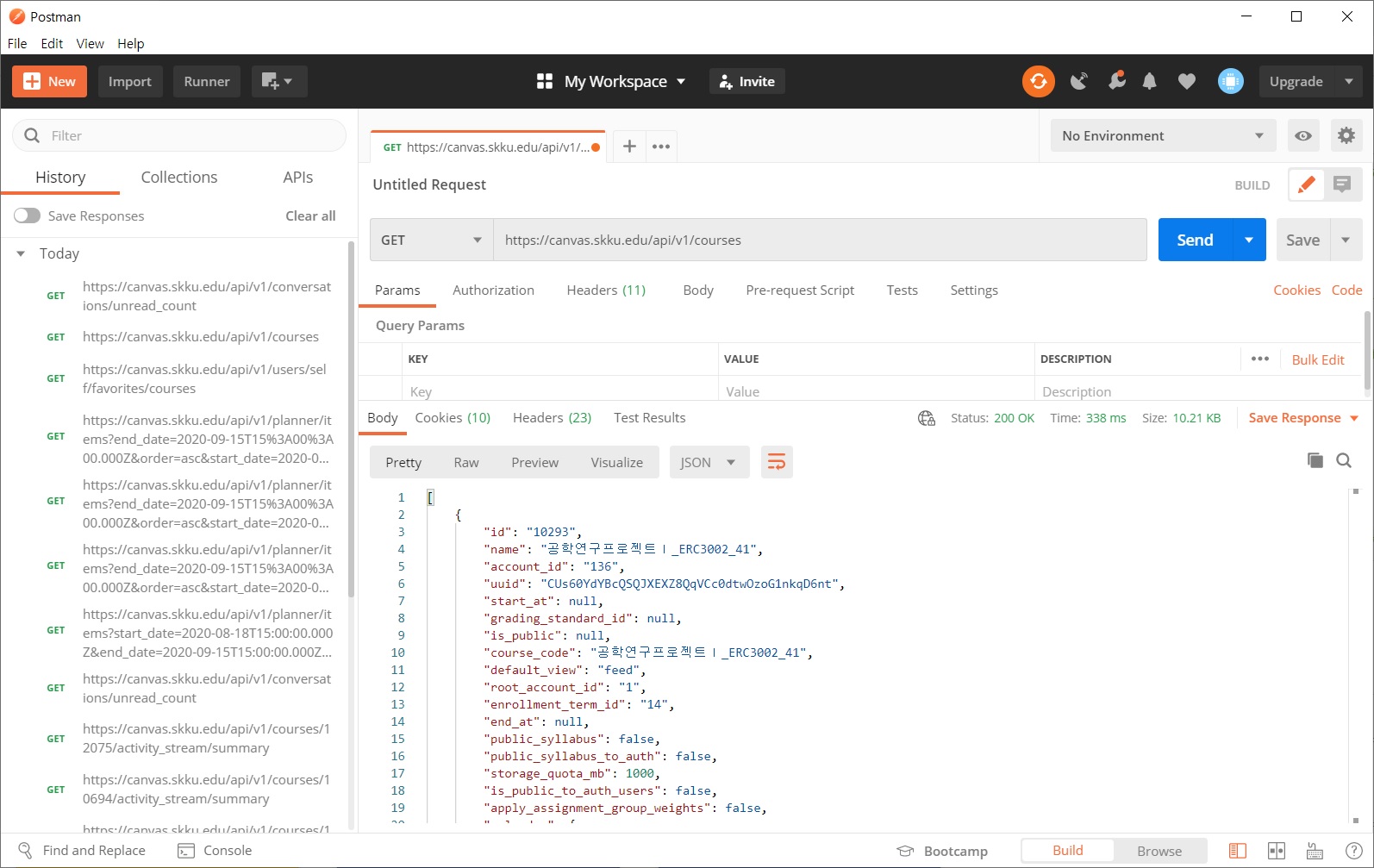Click the new window dropdown icon in toolbar

(x=279, y=81)
